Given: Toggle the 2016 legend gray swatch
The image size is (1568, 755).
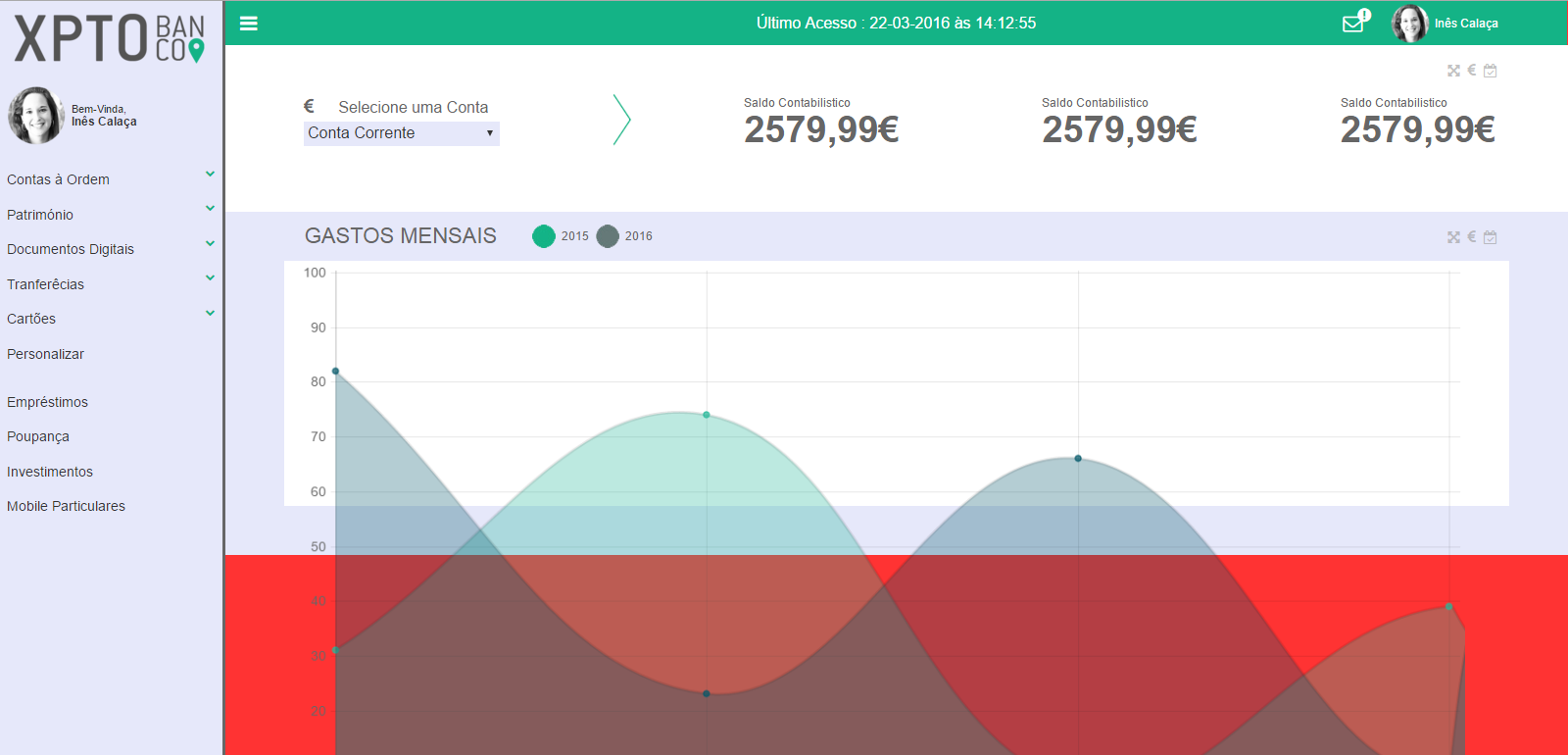Looking at the screenshot, I should tap(608, 236).
